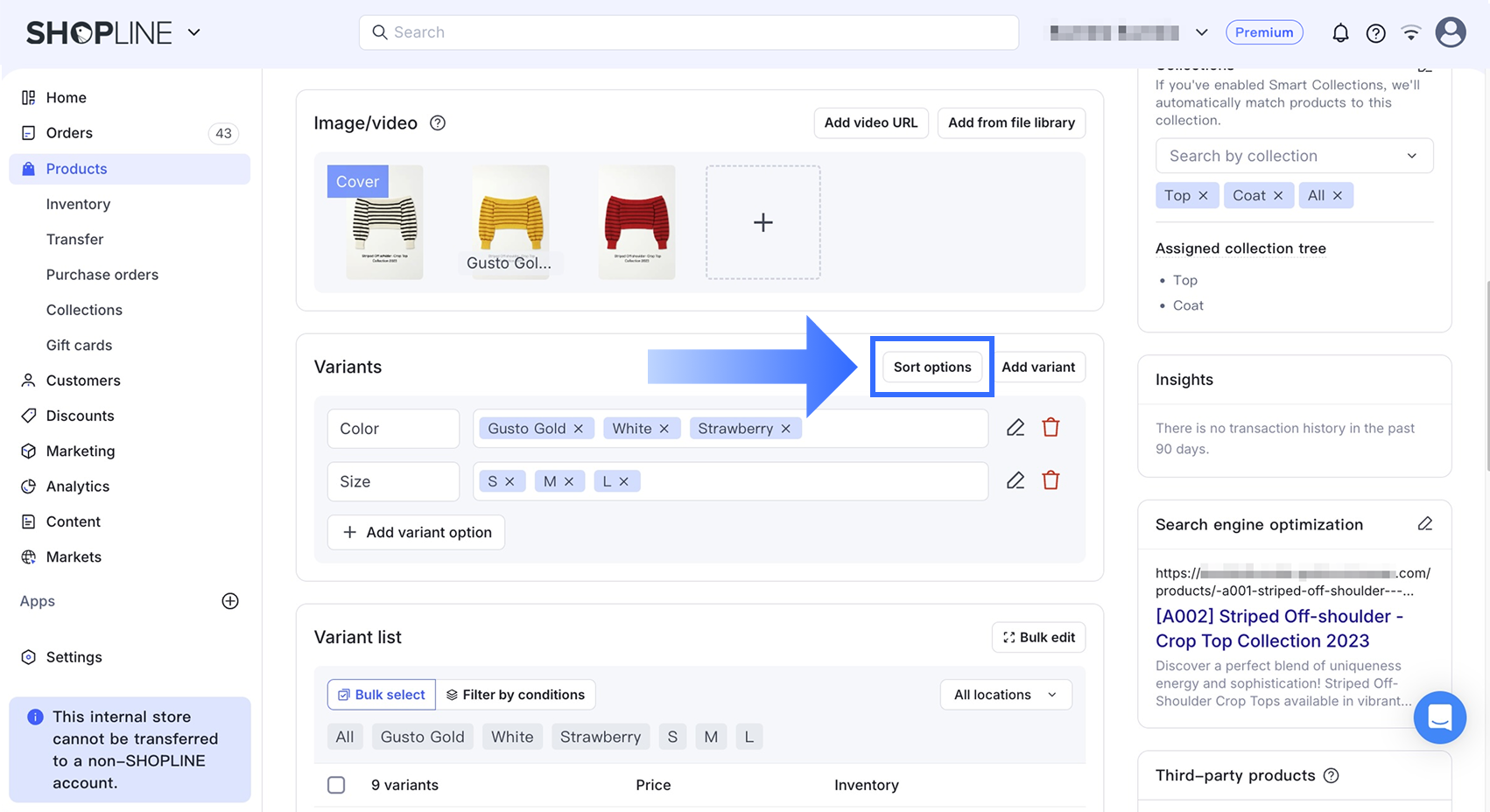Image resolution: width=1490 pixels, height=812 pixels.
Task: Filter variant list by Gusto Gold
Action: [x=423, y=737]
